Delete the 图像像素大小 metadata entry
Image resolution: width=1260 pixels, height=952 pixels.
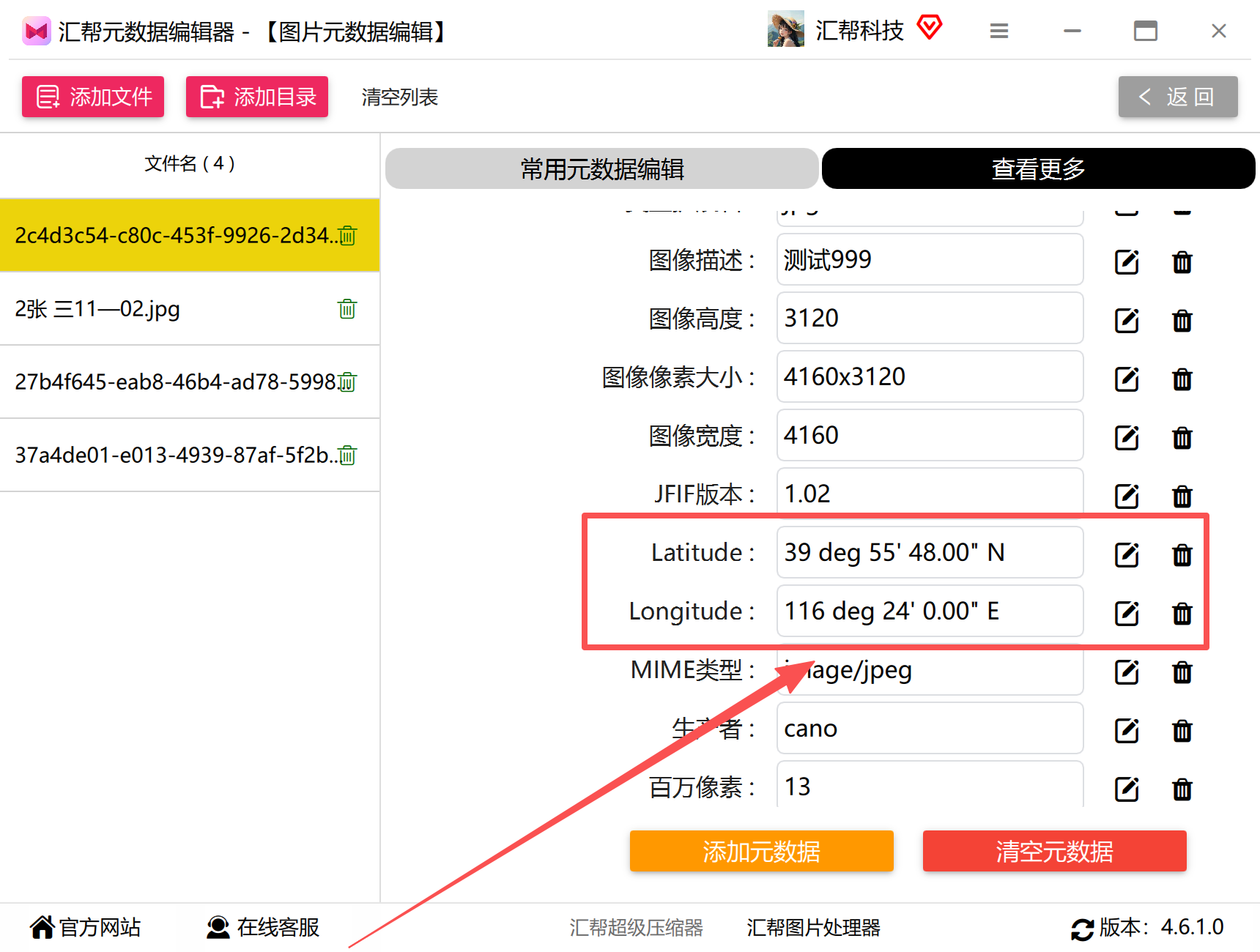(1182, 379)
